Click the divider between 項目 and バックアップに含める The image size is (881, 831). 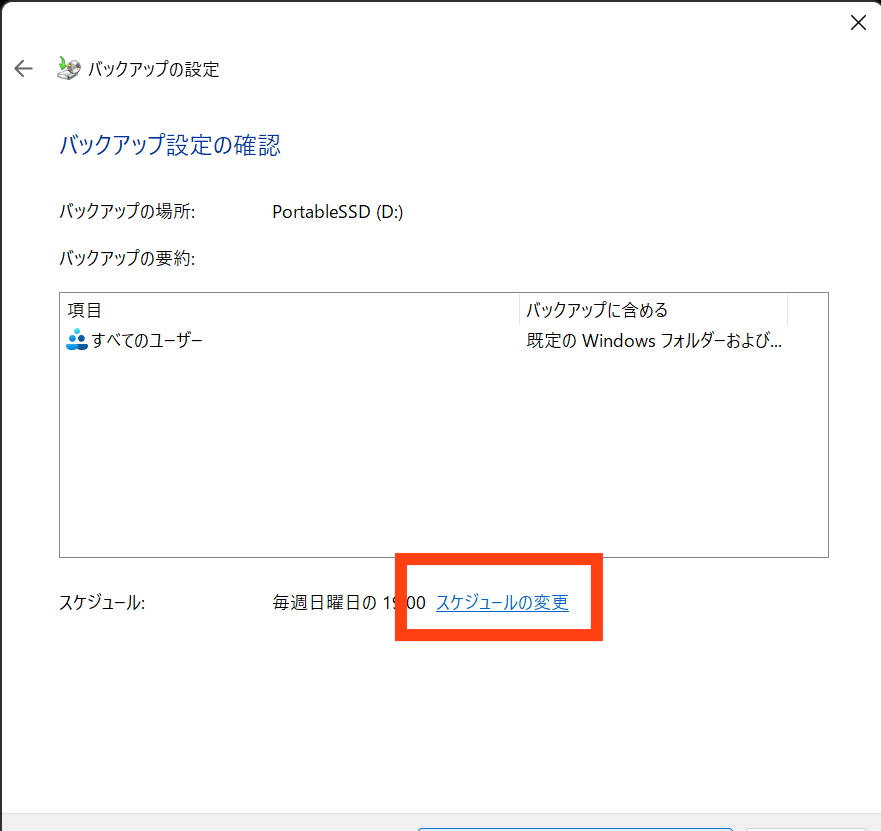point(519,310)
